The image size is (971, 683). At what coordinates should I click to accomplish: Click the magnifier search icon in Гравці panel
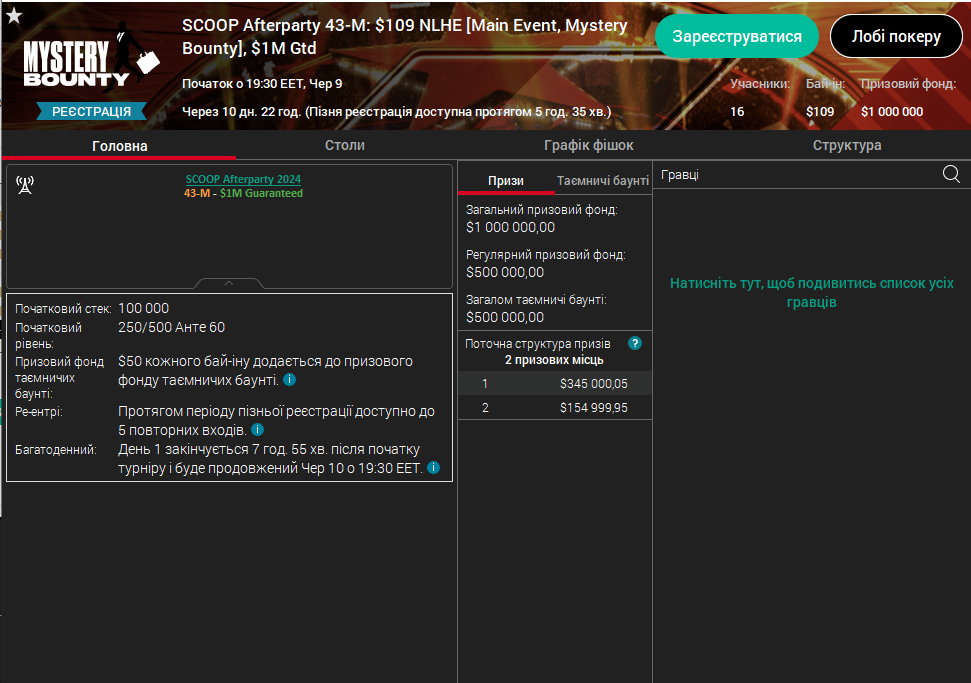(x=951, y=174)
